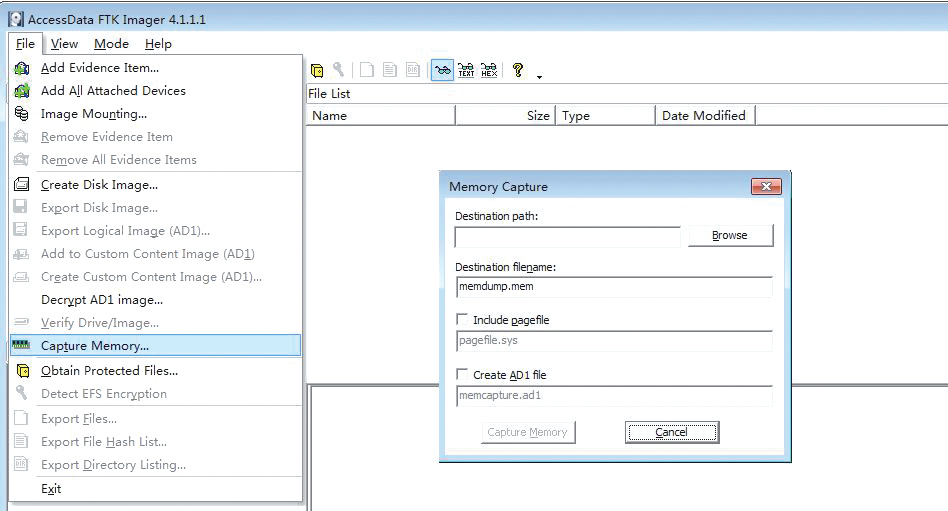Screen dimensions: 948x511
Task: Click the pagefile.sys field
Action: coord(614,340)
